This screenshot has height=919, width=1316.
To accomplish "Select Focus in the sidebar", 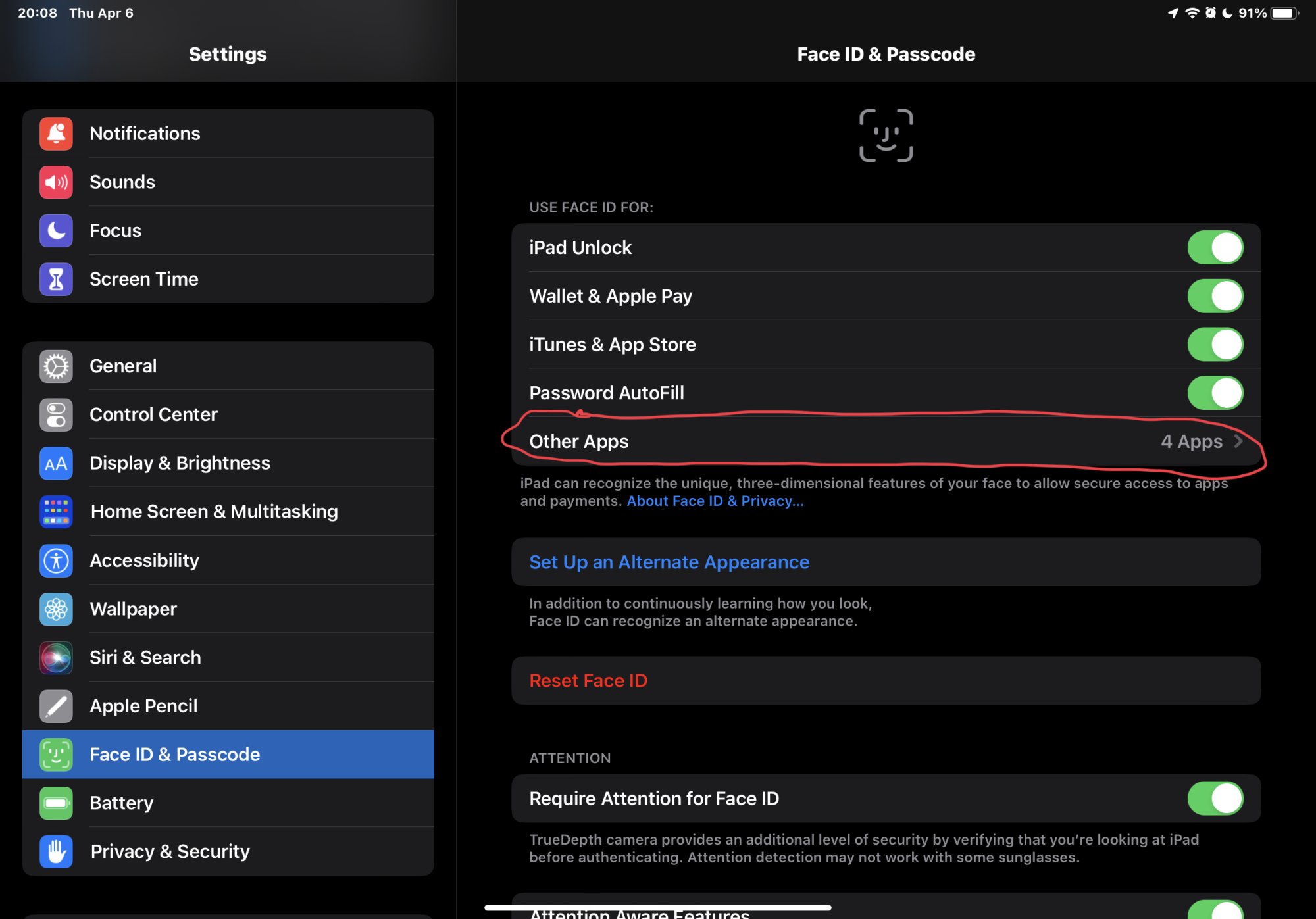I will click(x=228, y=231).
